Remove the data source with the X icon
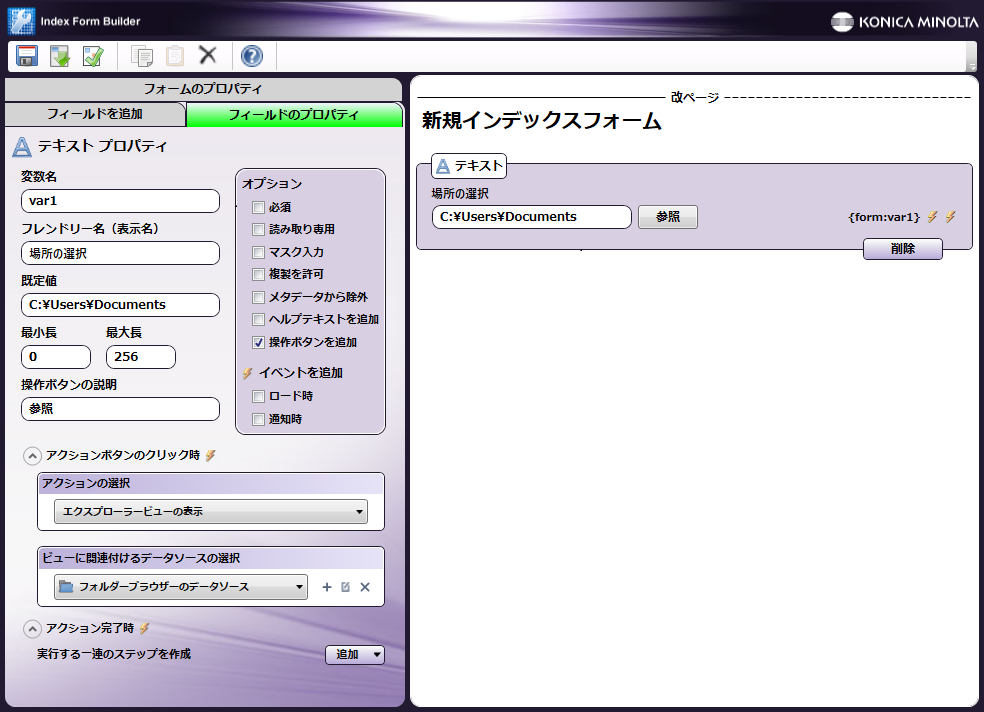The height and width of the screenshot is (712, 984). click(364, 587)
